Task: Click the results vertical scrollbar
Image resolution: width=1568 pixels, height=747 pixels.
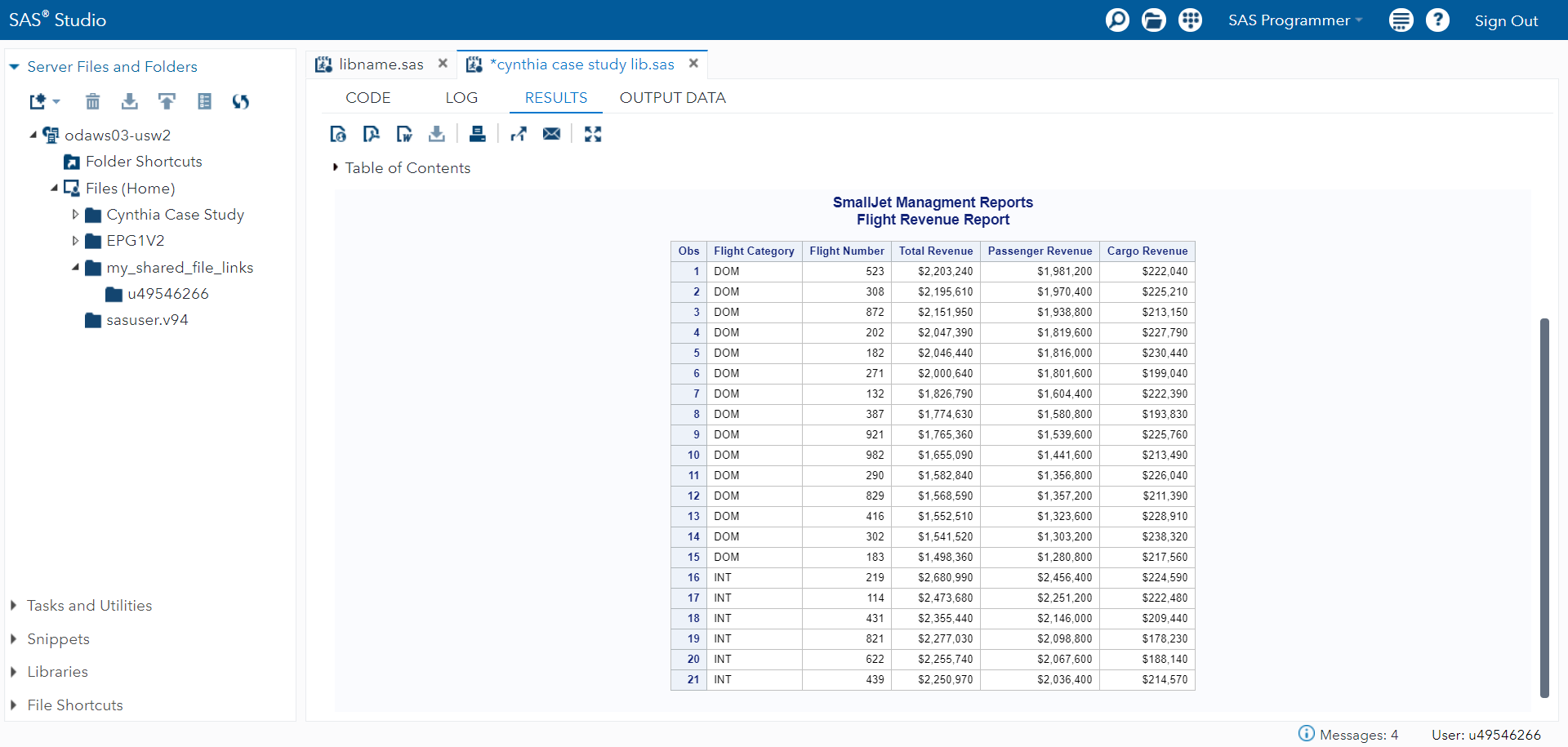Action: [1543, 506]
